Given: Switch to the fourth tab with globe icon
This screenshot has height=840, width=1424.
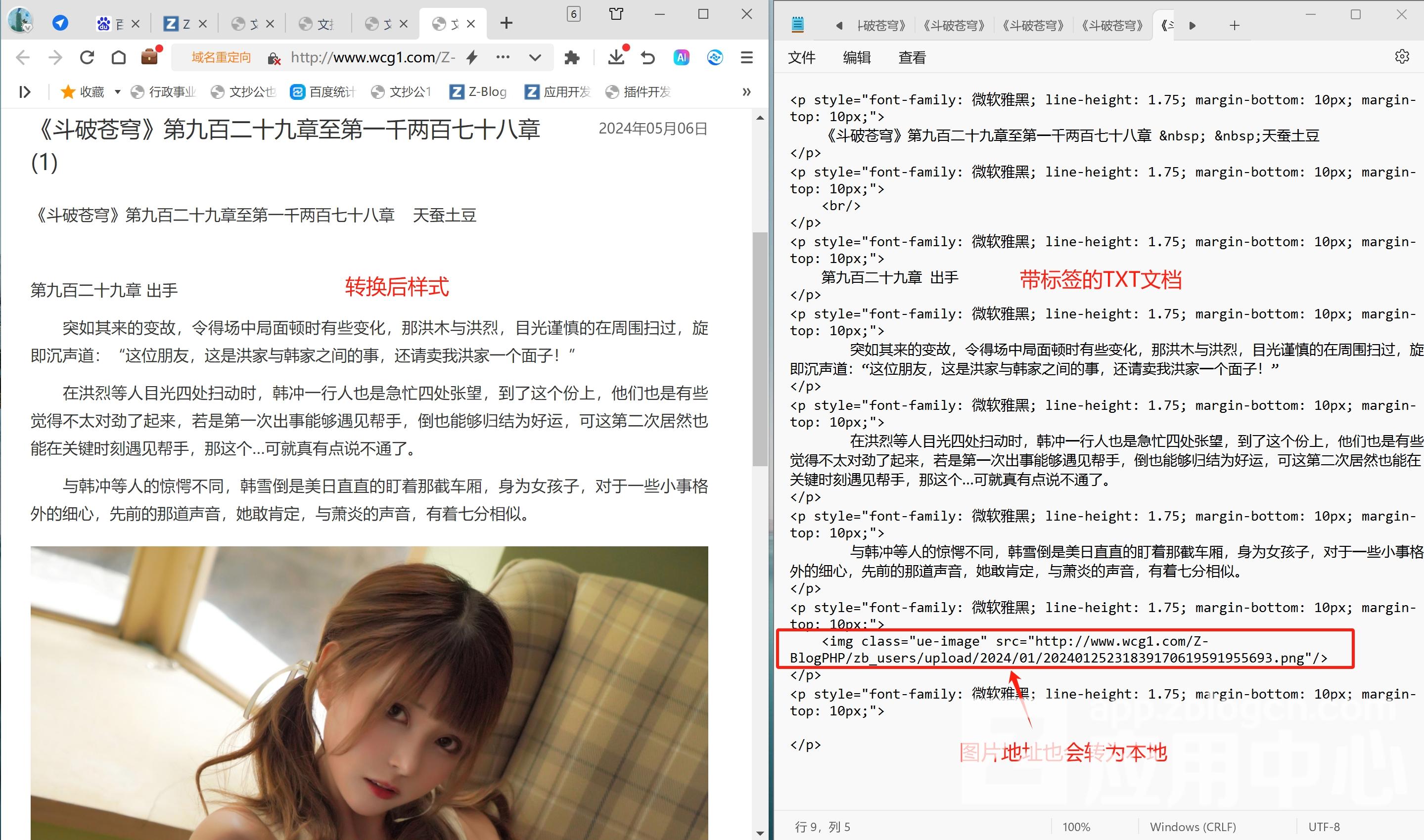Looking at the screenshot, I should [x=317, y=24].
